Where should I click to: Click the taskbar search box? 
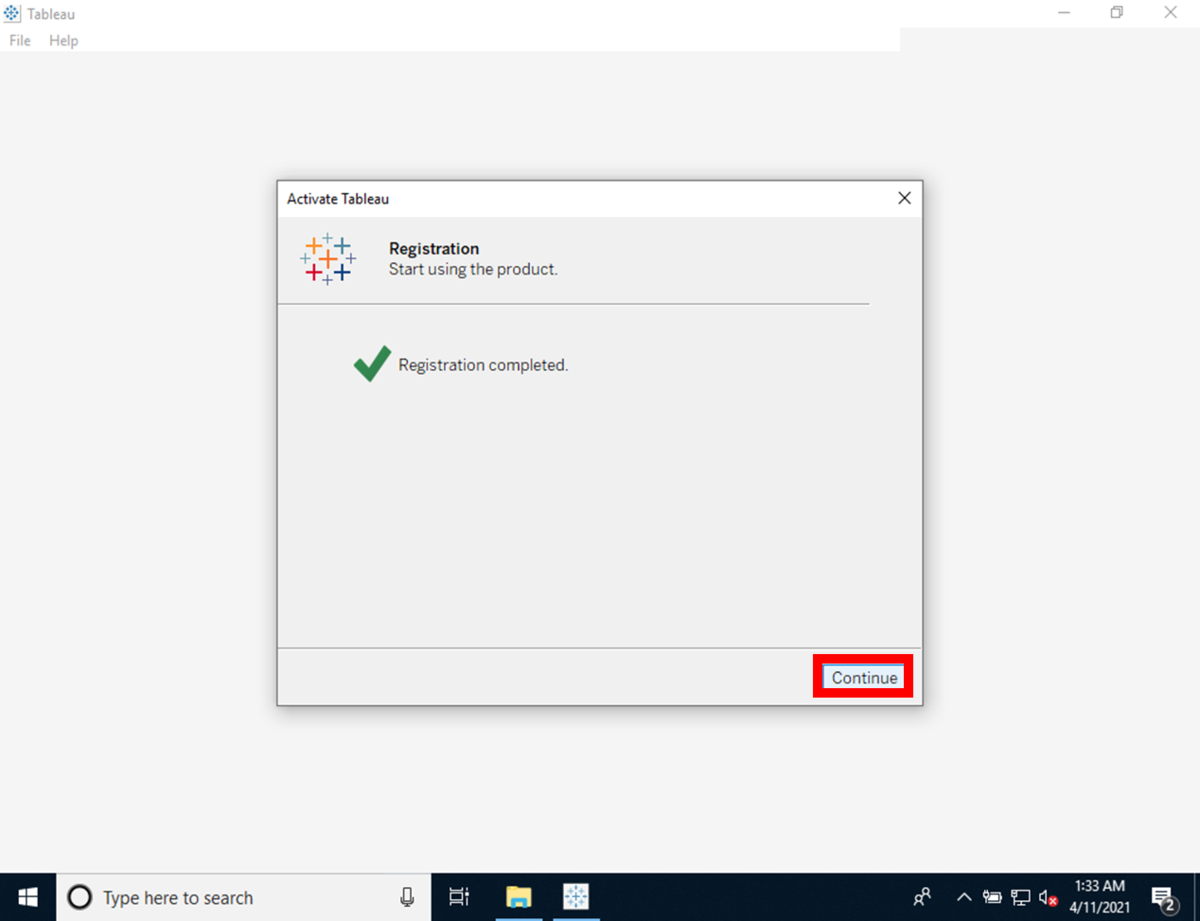[x=244, y=897]
